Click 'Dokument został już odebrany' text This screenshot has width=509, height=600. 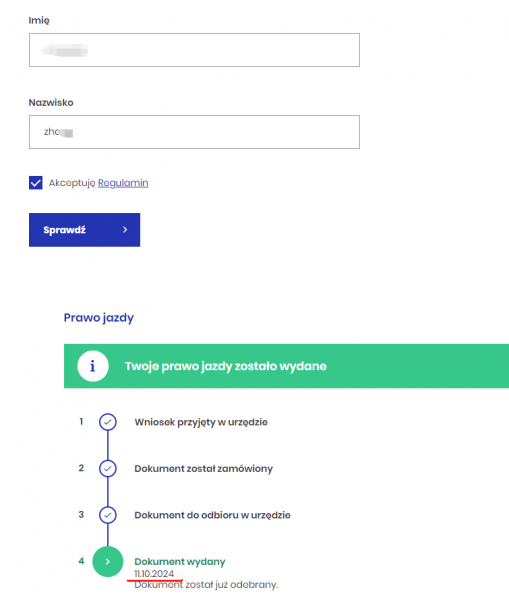(206, 585)
